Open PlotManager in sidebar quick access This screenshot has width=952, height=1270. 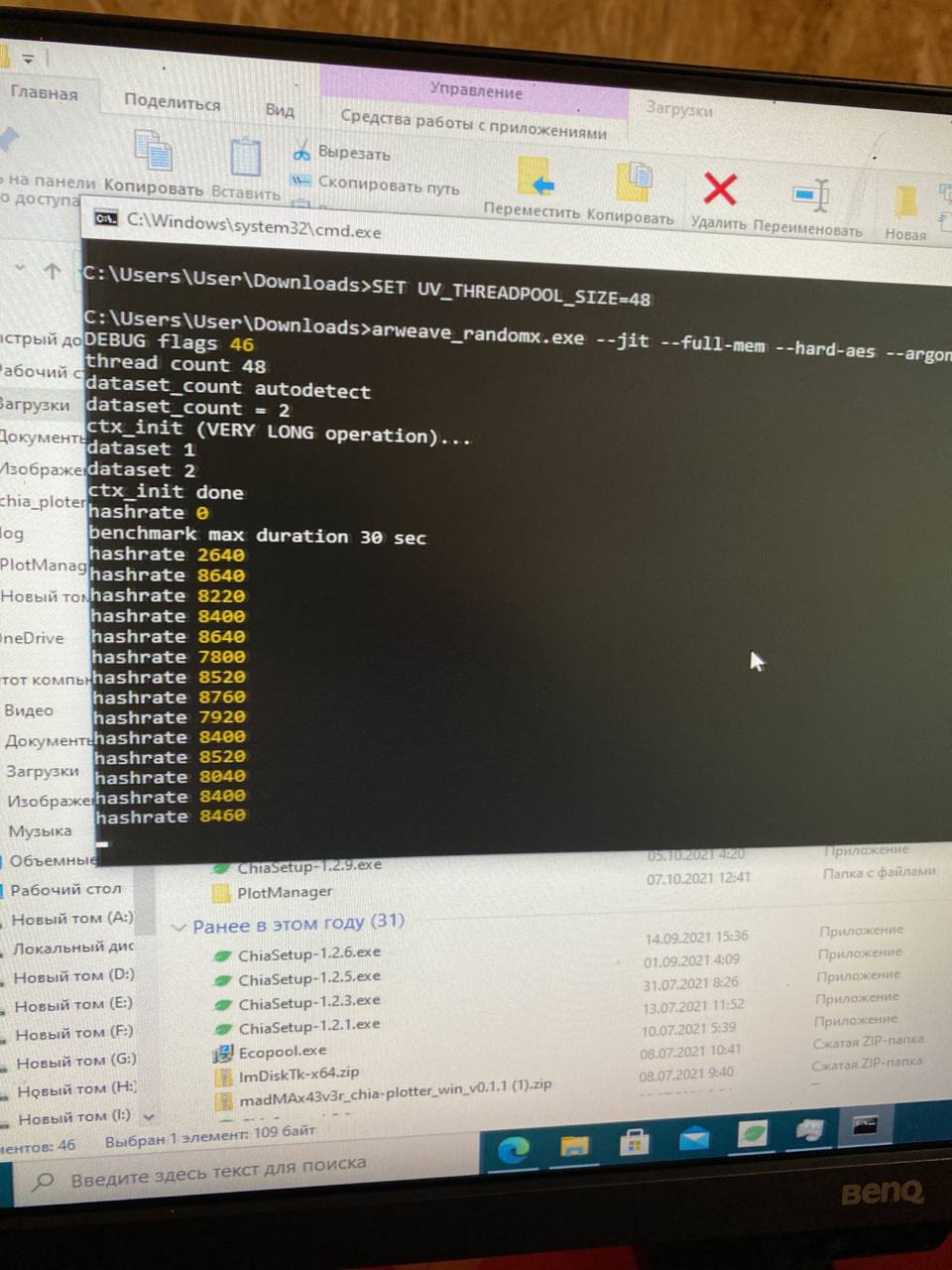(x=43, y=565)
